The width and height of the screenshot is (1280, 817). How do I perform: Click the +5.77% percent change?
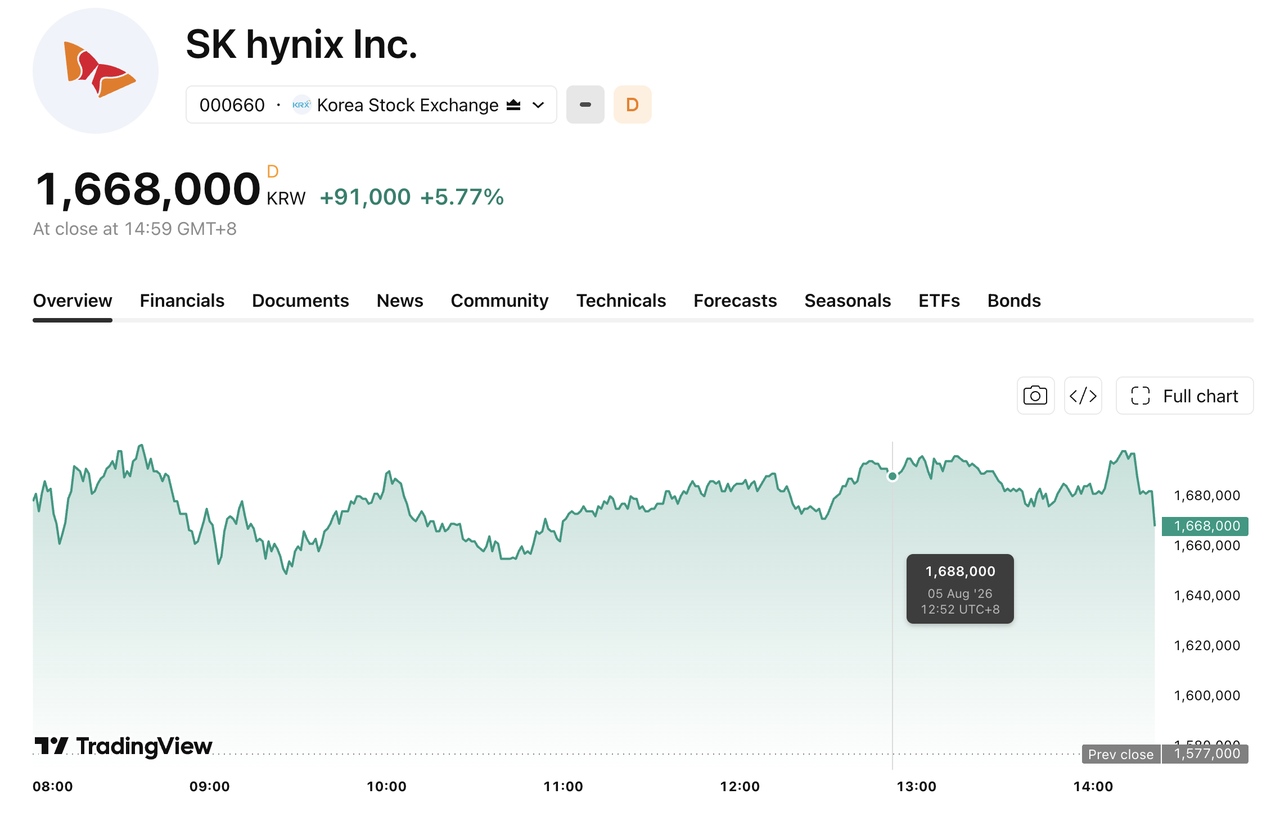click(462, 197)
